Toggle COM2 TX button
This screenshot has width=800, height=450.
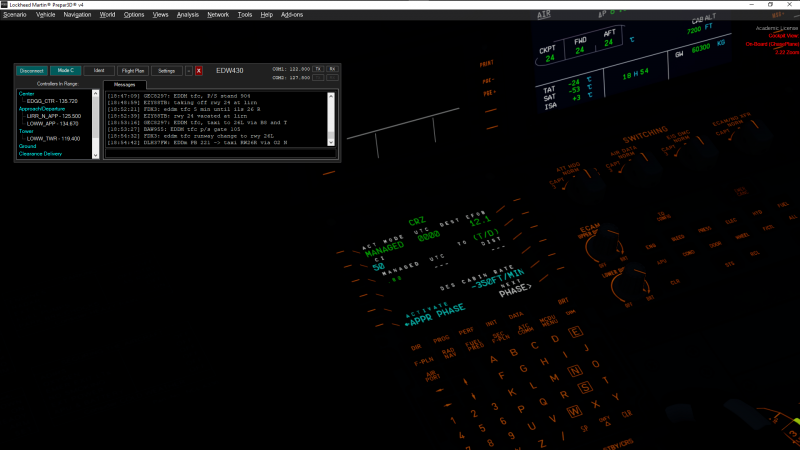click(318, 78)
